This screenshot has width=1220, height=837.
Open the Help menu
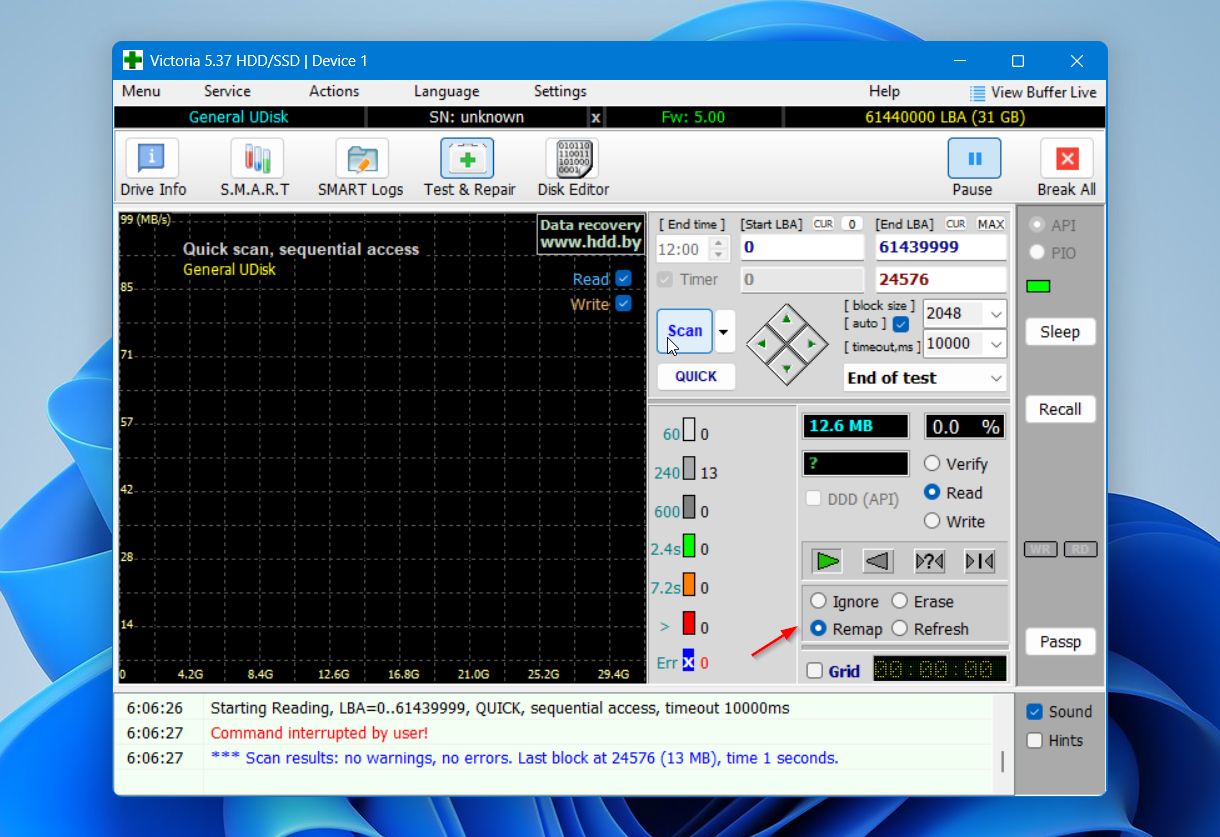tap(884, 91)
